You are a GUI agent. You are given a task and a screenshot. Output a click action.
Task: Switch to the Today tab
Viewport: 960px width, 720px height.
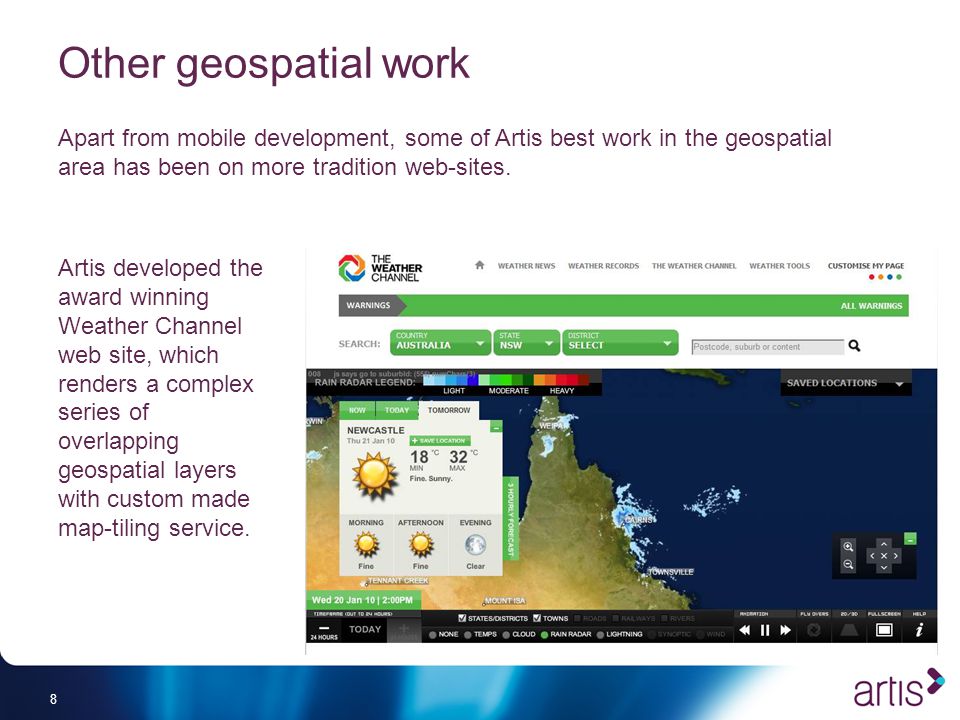pos(397,410)
